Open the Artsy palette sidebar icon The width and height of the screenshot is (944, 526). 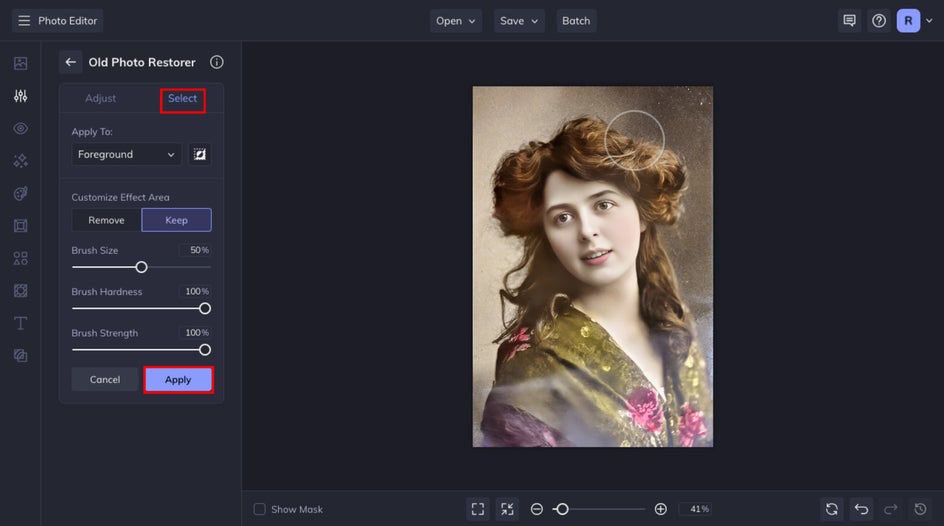[20, 193]
